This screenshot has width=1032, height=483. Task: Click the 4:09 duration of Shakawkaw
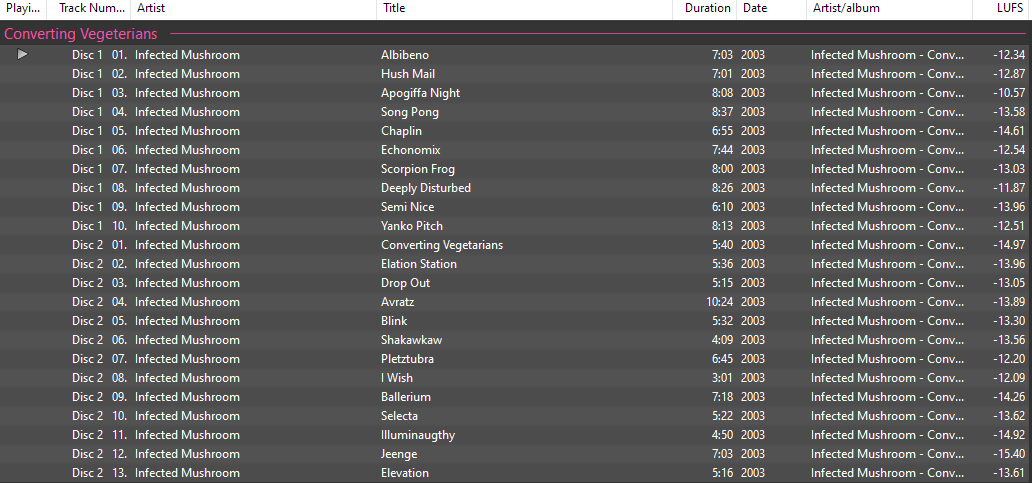pos(721,340)
